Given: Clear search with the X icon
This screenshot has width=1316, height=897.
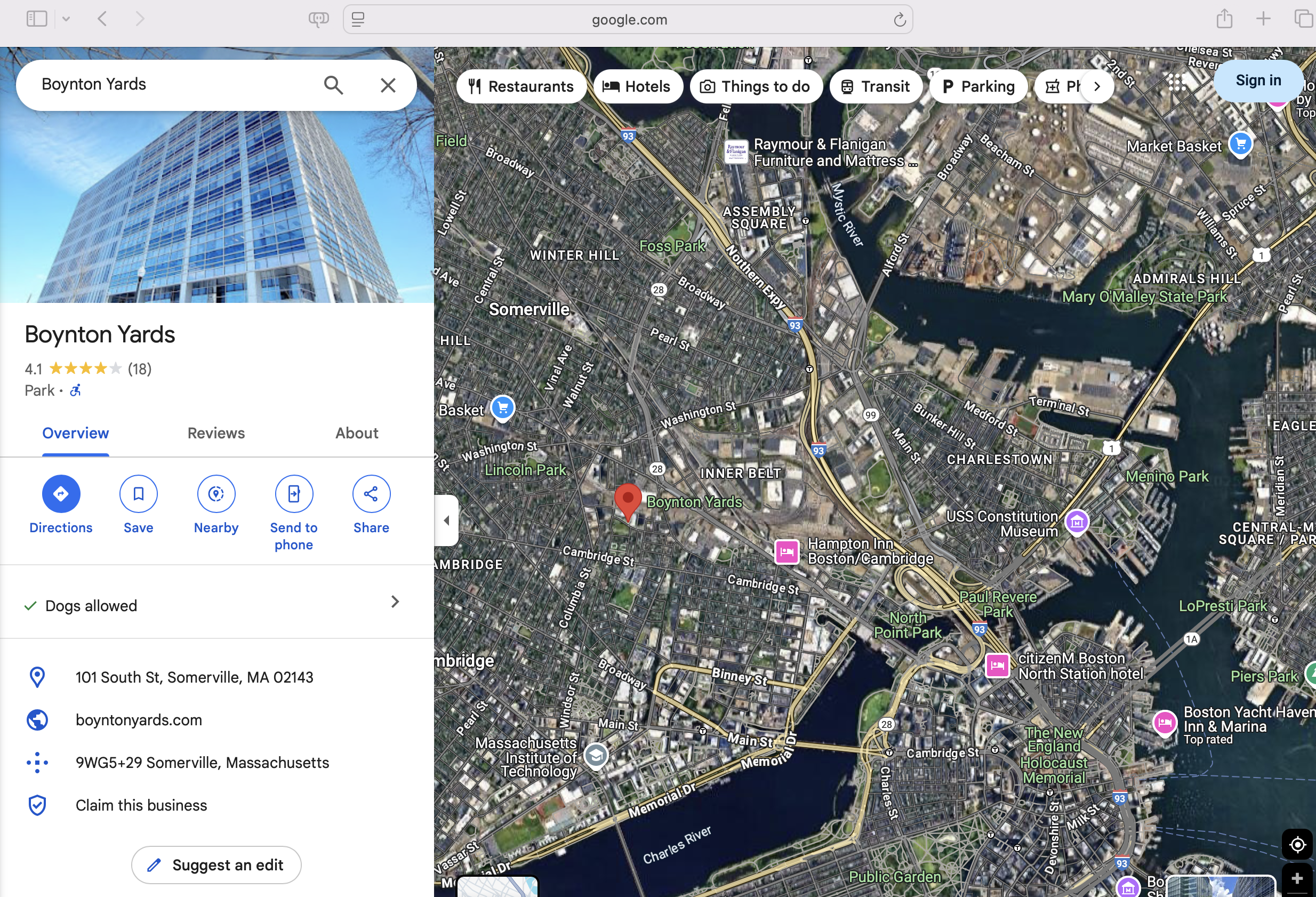Looking at the screenshot, I should coord(388,85).
